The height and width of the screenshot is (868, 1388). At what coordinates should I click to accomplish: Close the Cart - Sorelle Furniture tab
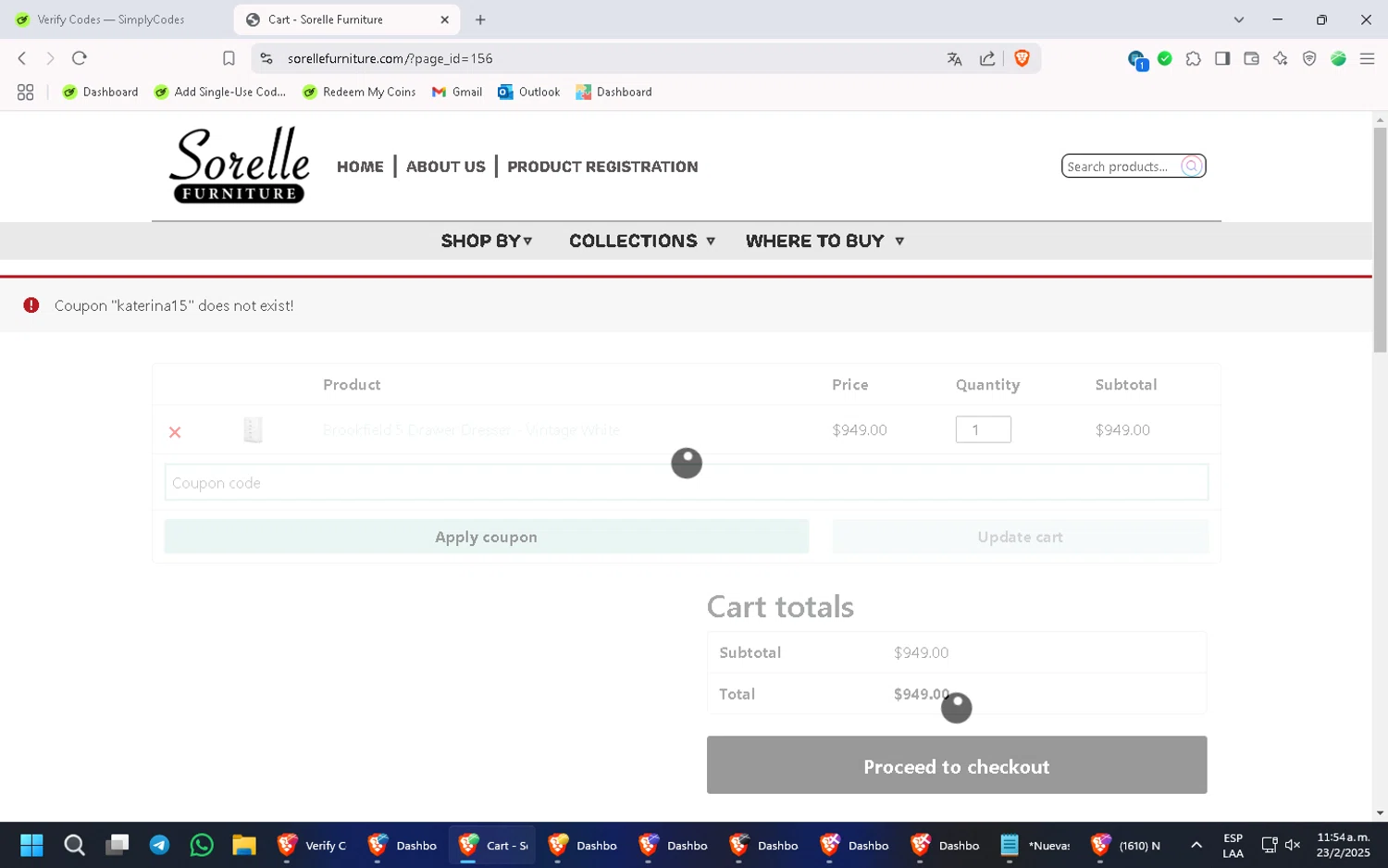tap(444, 19)
